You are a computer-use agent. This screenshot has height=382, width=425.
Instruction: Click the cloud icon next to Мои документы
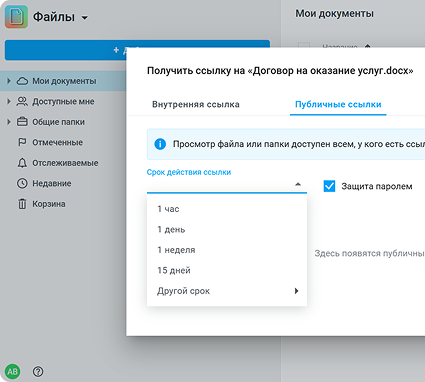click(x=22, y=81)
